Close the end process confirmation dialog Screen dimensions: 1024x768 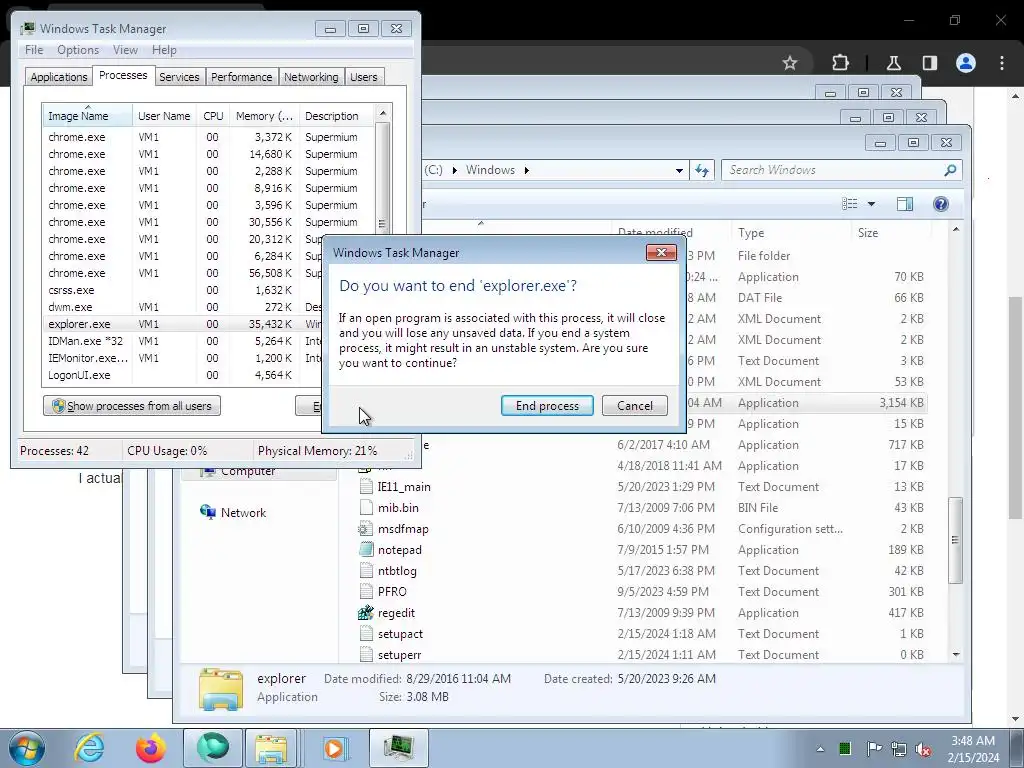[661, 253]
